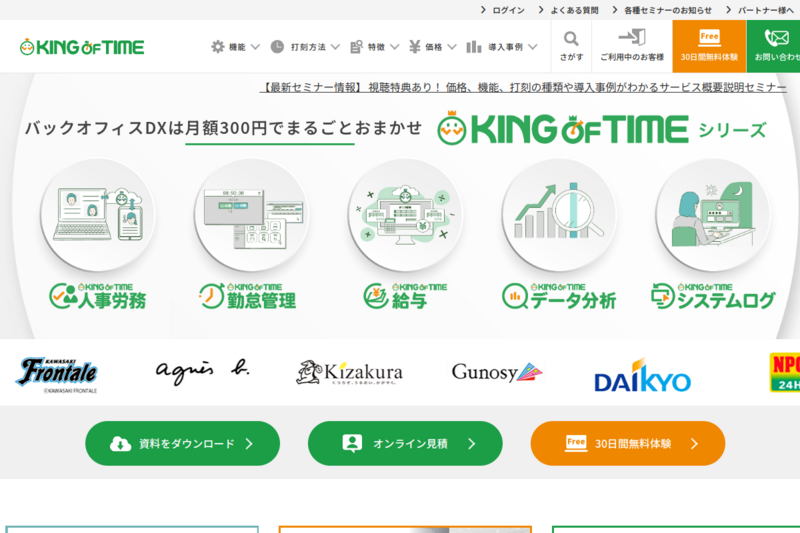
Task: Expand the 価格 dropdown chevron
Action: [x=452, y=47]
